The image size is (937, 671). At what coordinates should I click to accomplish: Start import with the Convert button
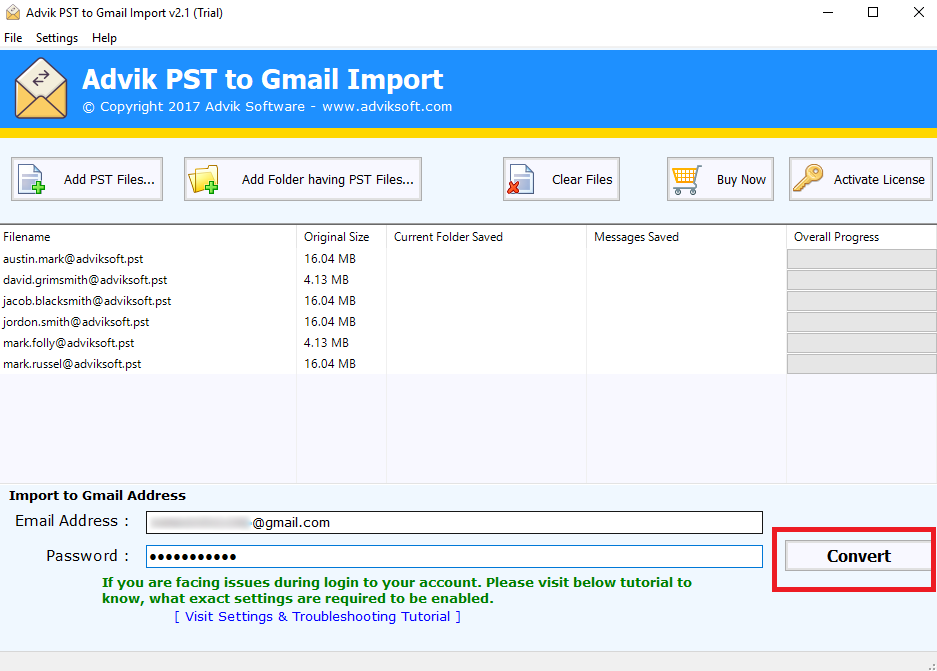point(859,556)
